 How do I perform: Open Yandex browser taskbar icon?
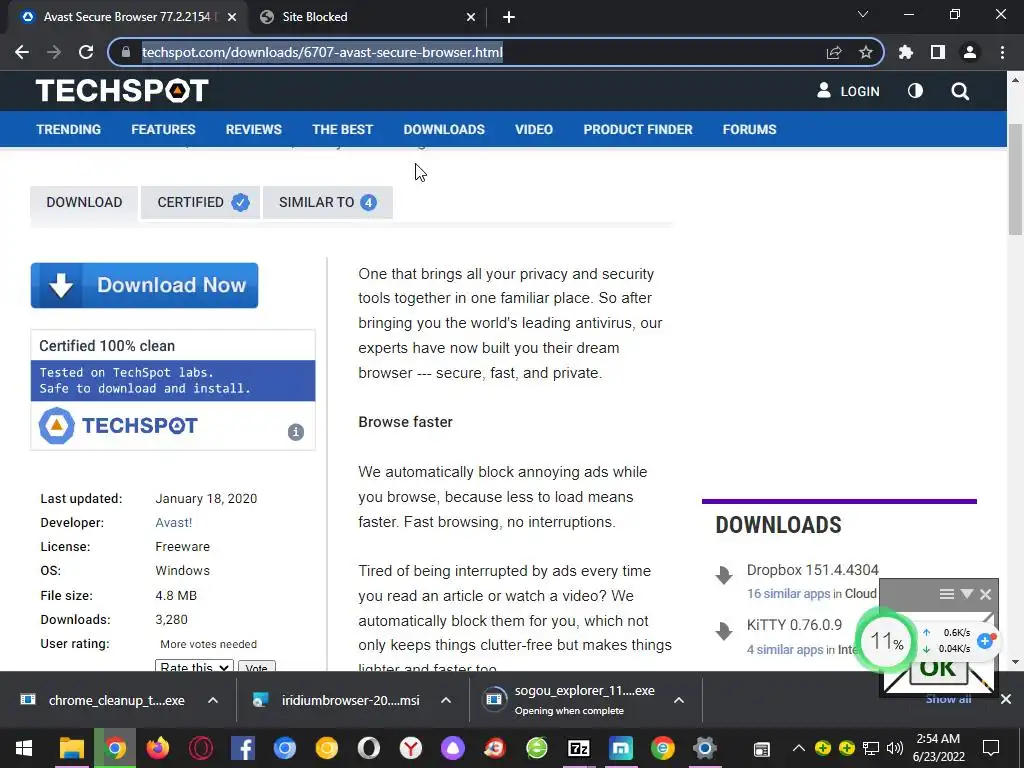pyautogui.click(x=411, y=748)
